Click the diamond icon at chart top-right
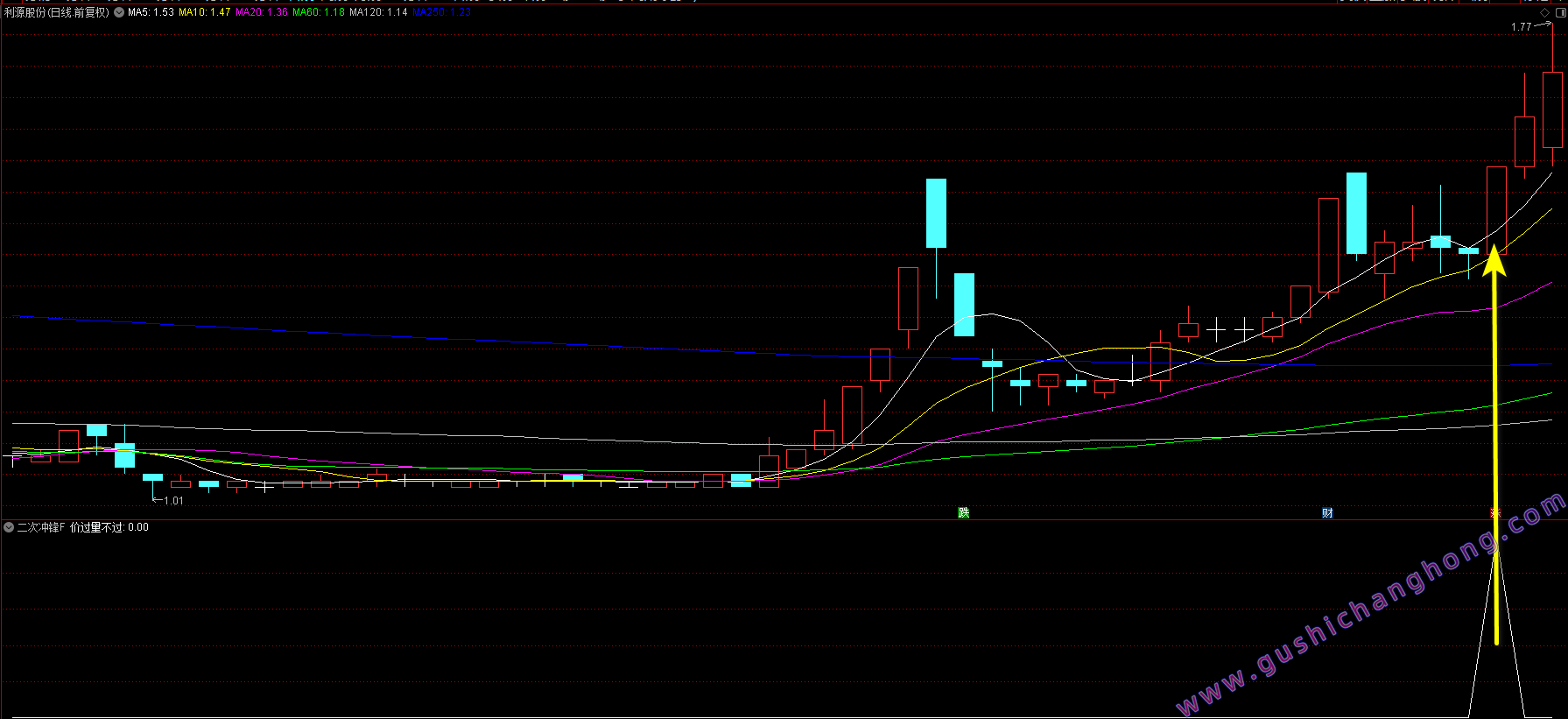The width and height of the screenshot is (1568, 719). click(1545, 12)
